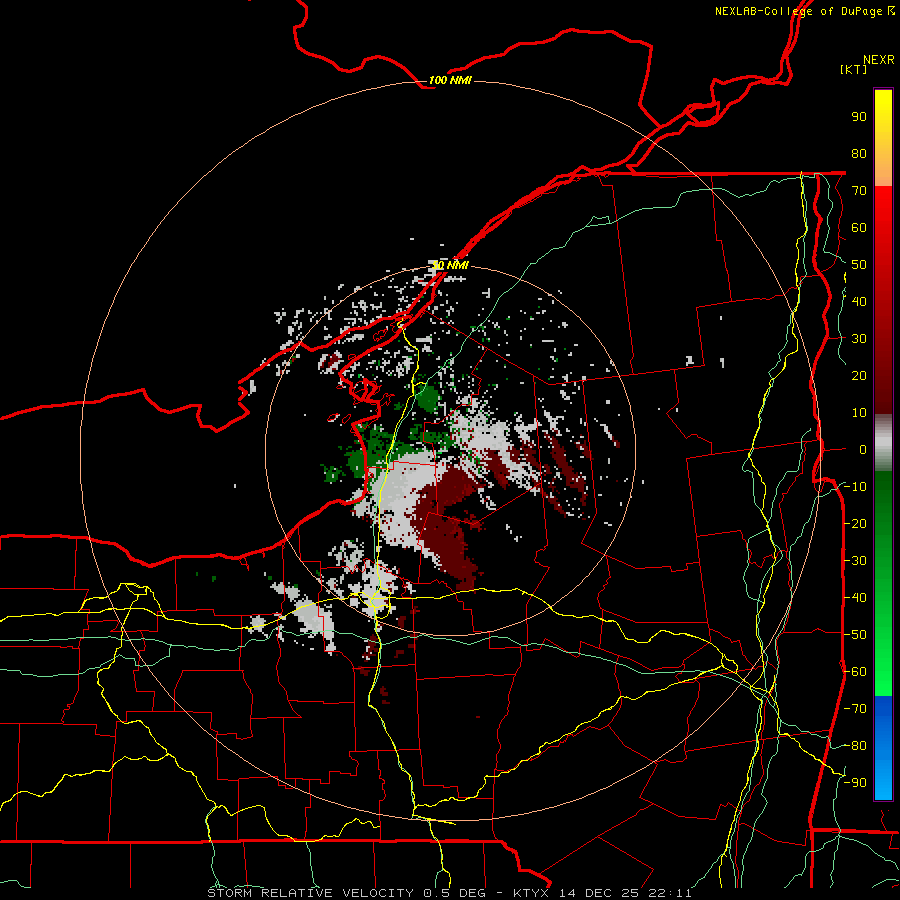
Task: Click the positive 20 knot scale label
Action: [x=859, y=375]
